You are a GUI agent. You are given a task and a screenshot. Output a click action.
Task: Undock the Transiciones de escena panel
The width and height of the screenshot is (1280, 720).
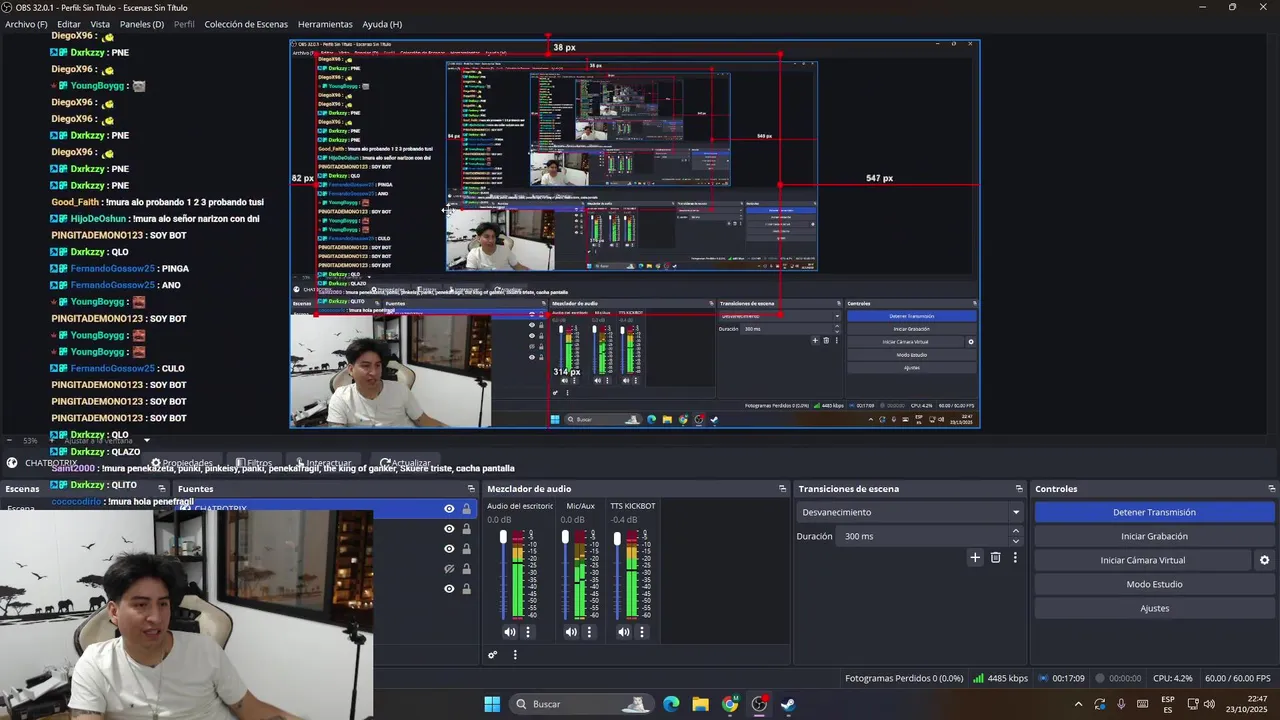point(1019,489)
